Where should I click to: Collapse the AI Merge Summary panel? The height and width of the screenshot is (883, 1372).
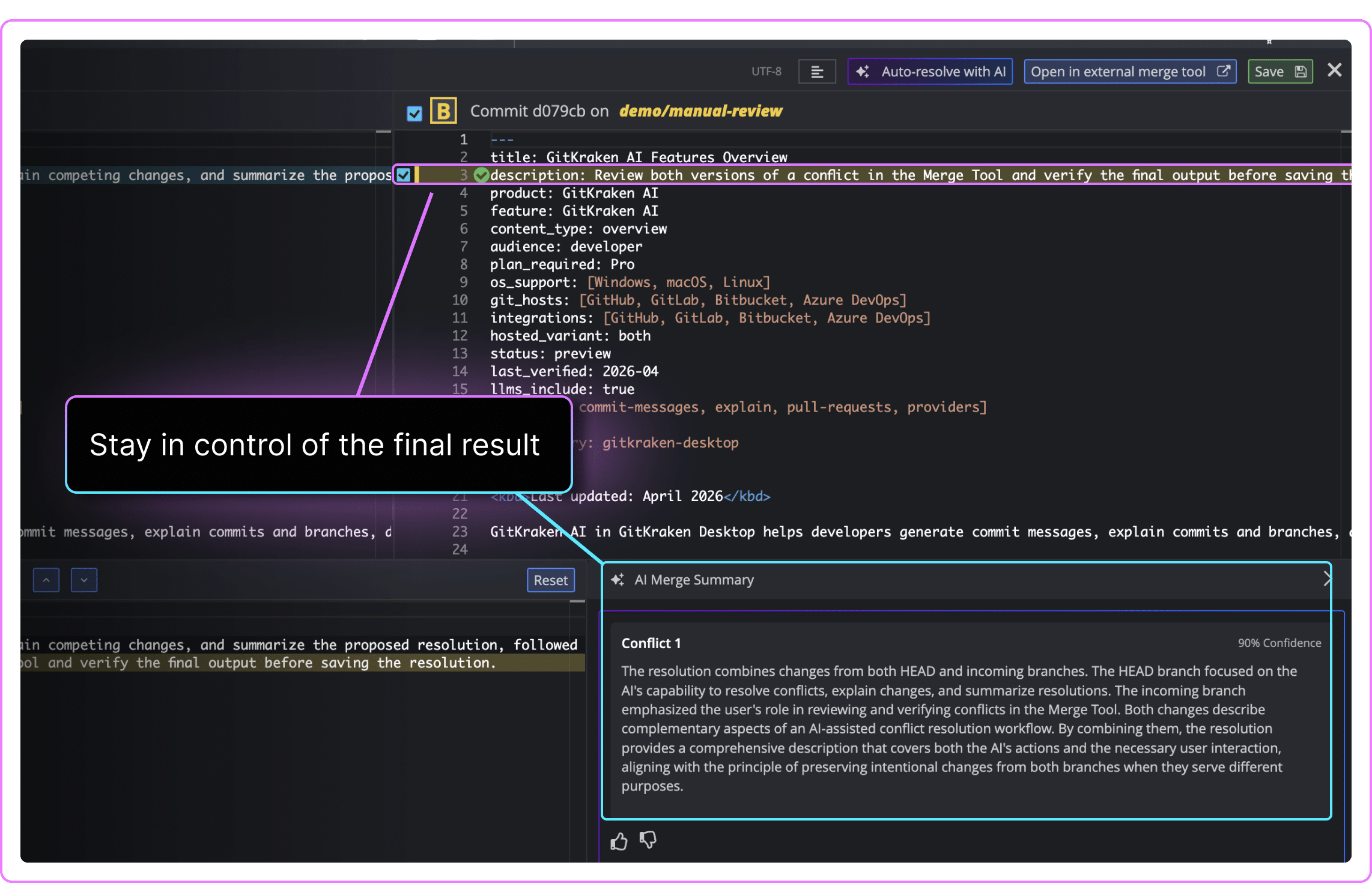pyautogui.click(x=1327, y=578)
